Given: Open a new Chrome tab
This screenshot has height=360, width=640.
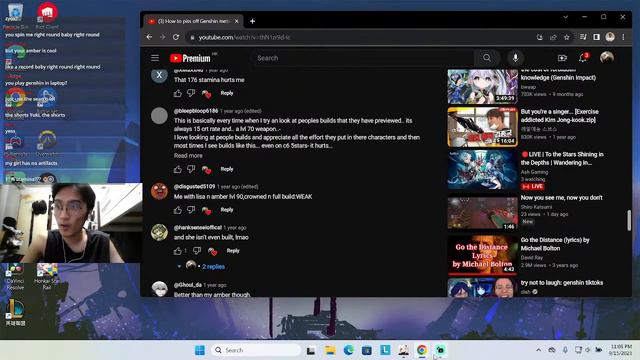Looking at the screenshot, I should coord(252,21).
